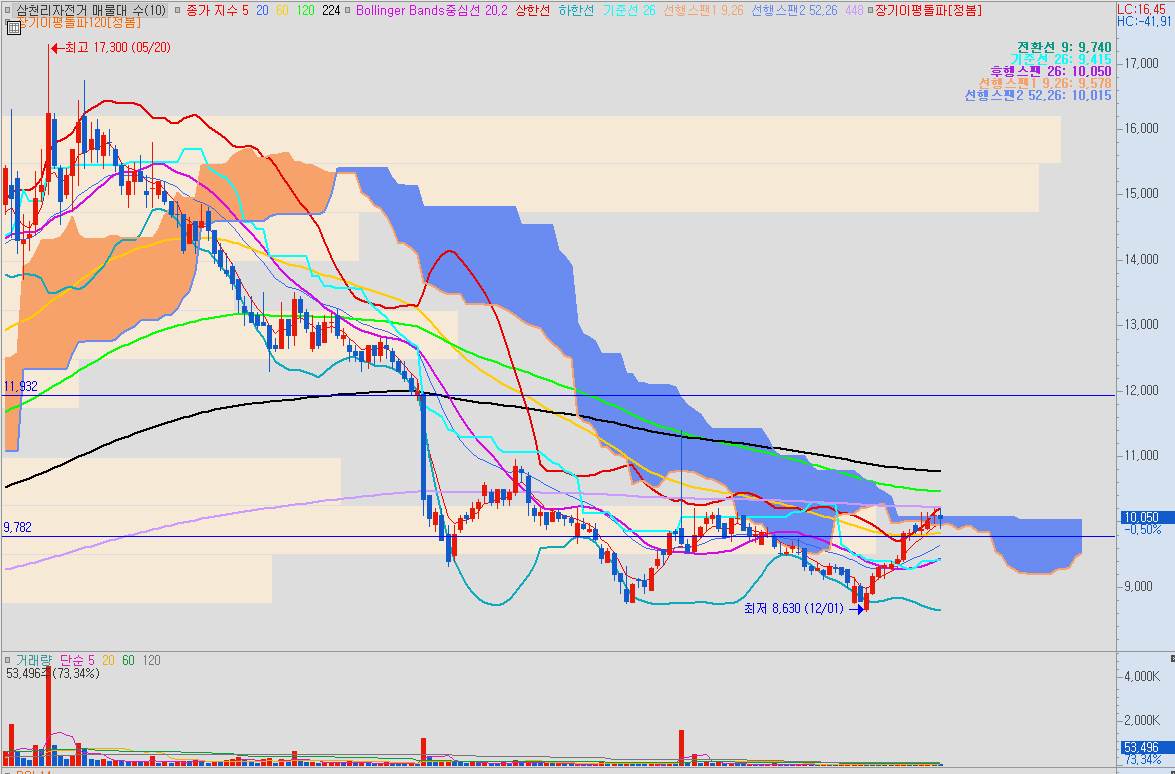Click the LC:16,45 indicator text
Viewport: 1175px width, 774px height.
tap(1141, 10)
